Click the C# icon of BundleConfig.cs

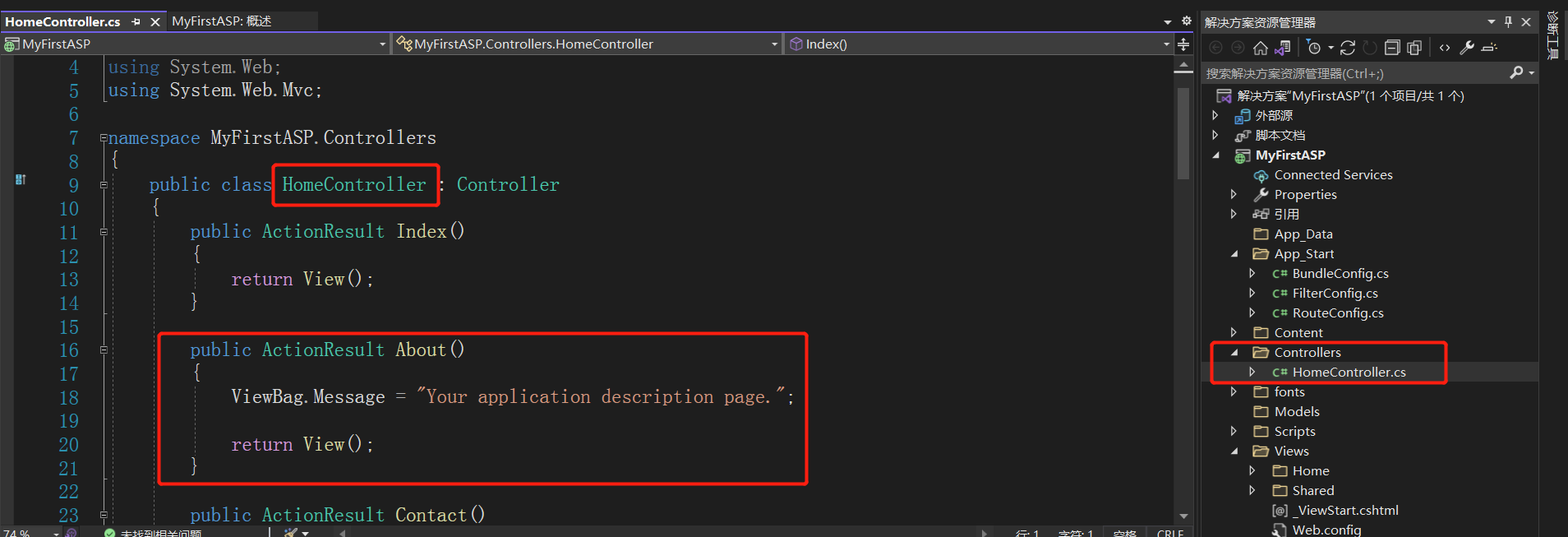[x=1280, y=274]
